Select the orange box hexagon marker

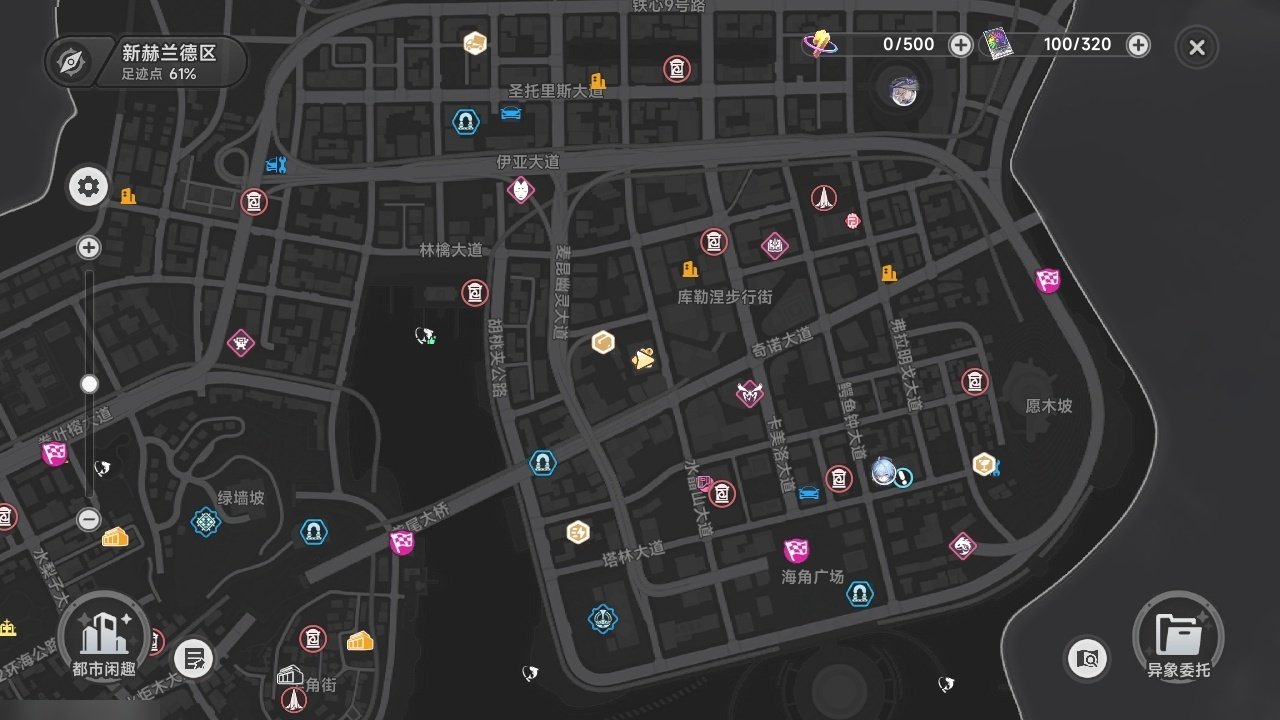click(603, 343)
